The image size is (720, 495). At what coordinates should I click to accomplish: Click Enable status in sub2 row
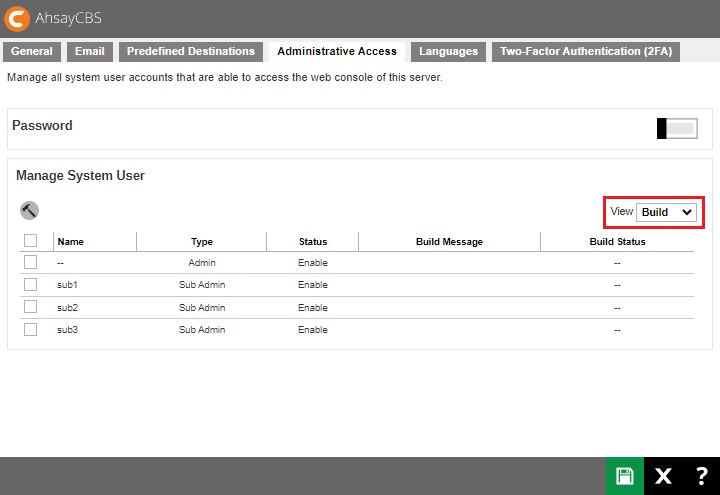[x=313, y=308]
